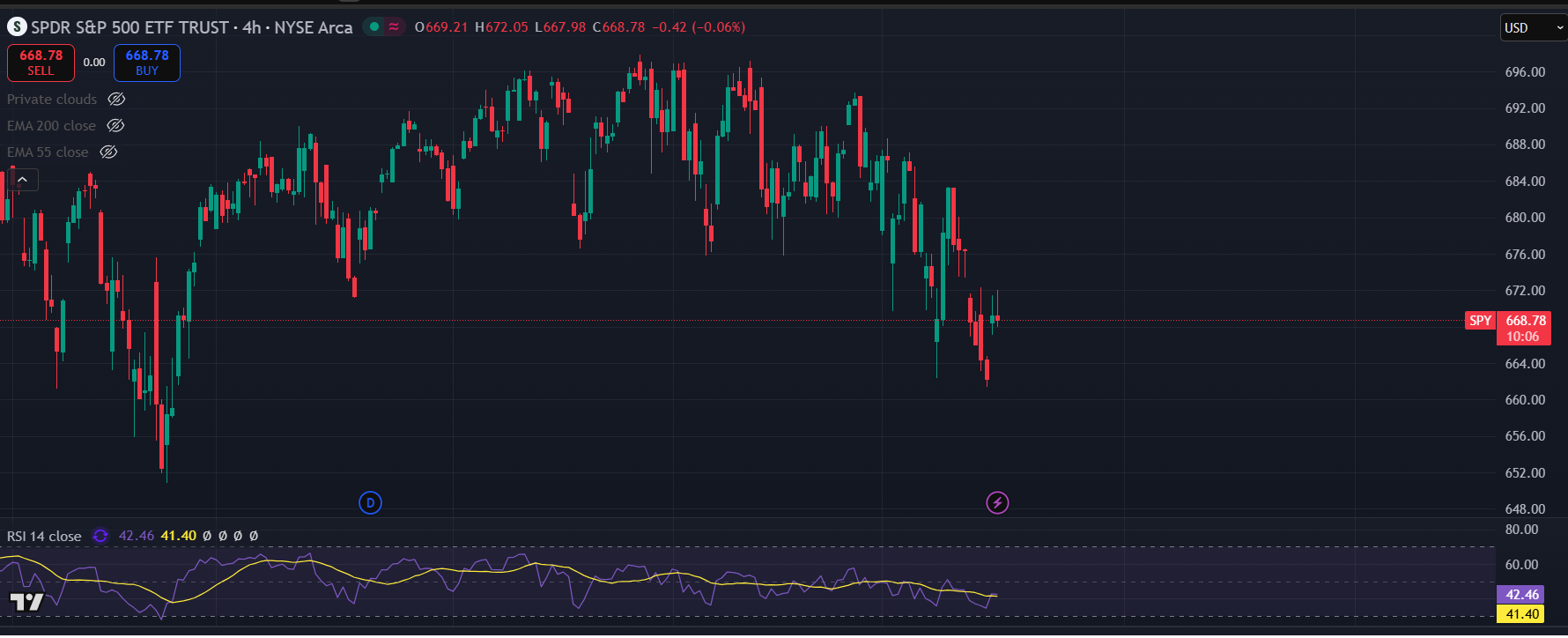Click the red SPY tag on price scale
1568x638 pixels.
coord(1480,321)
